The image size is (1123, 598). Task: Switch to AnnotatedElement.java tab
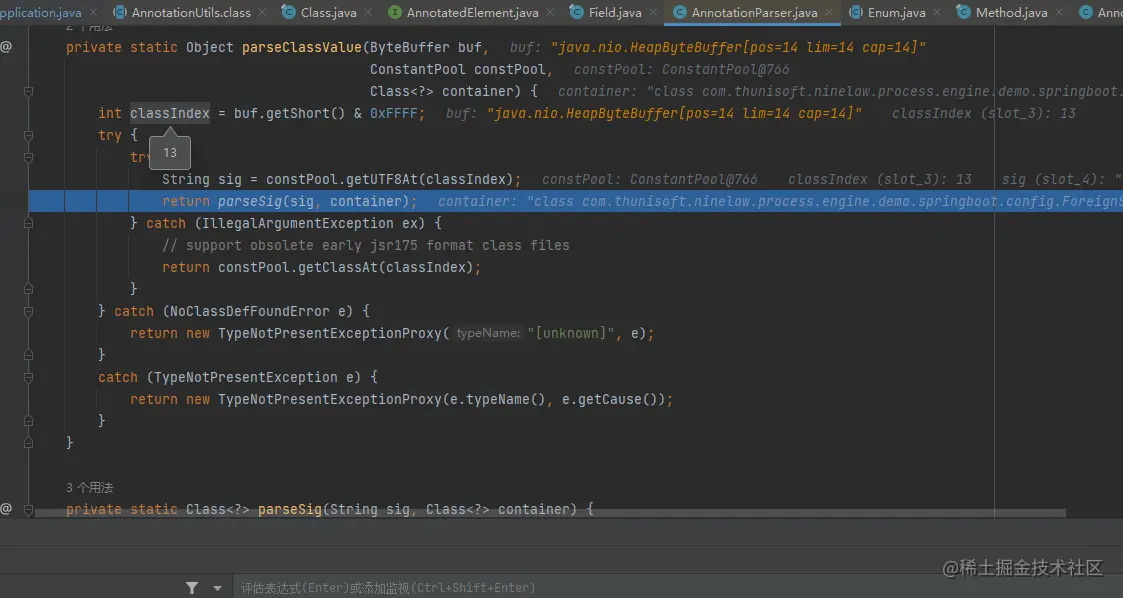(x=472, y=12)
